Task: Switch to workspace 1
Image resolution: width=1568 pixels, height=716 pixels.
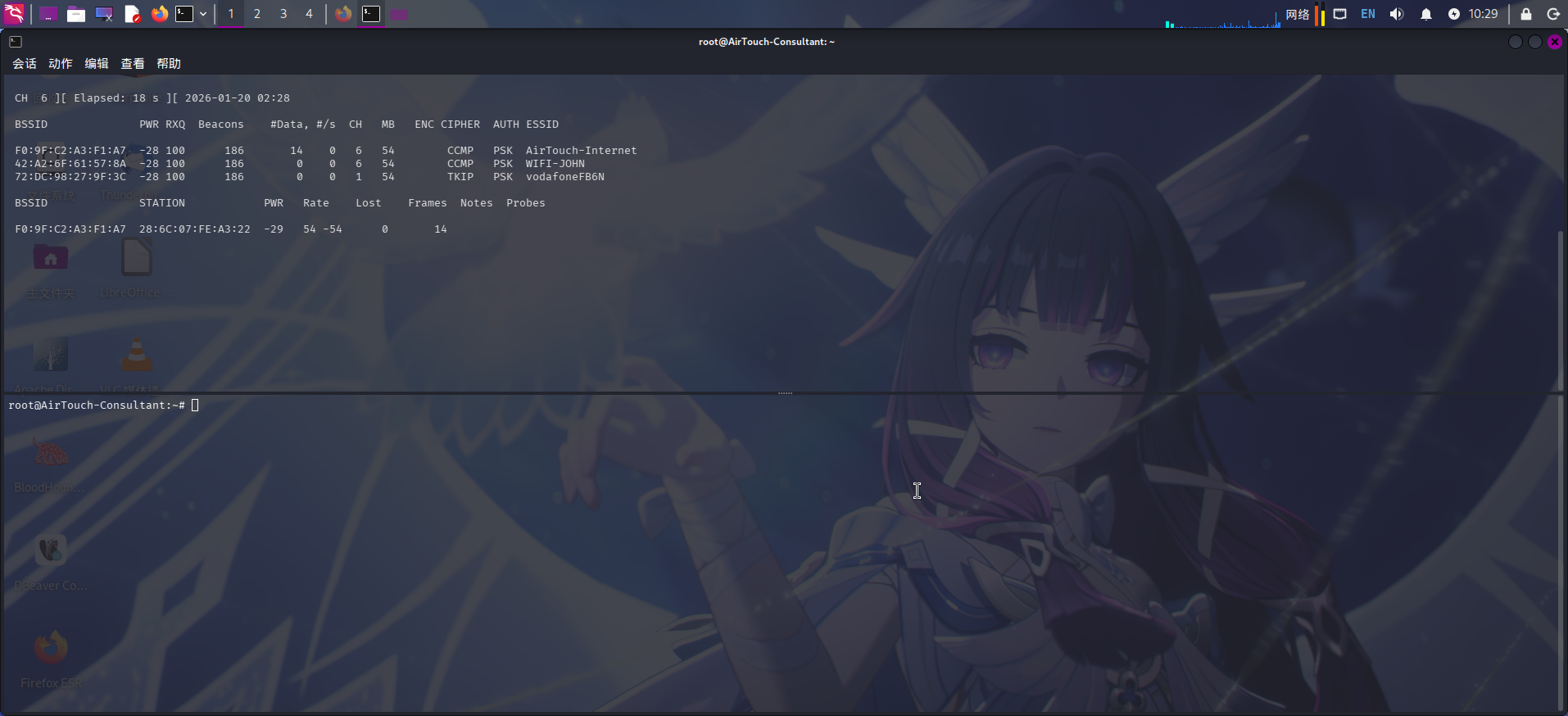Action: pyautogui.click(x=231, y=14)
